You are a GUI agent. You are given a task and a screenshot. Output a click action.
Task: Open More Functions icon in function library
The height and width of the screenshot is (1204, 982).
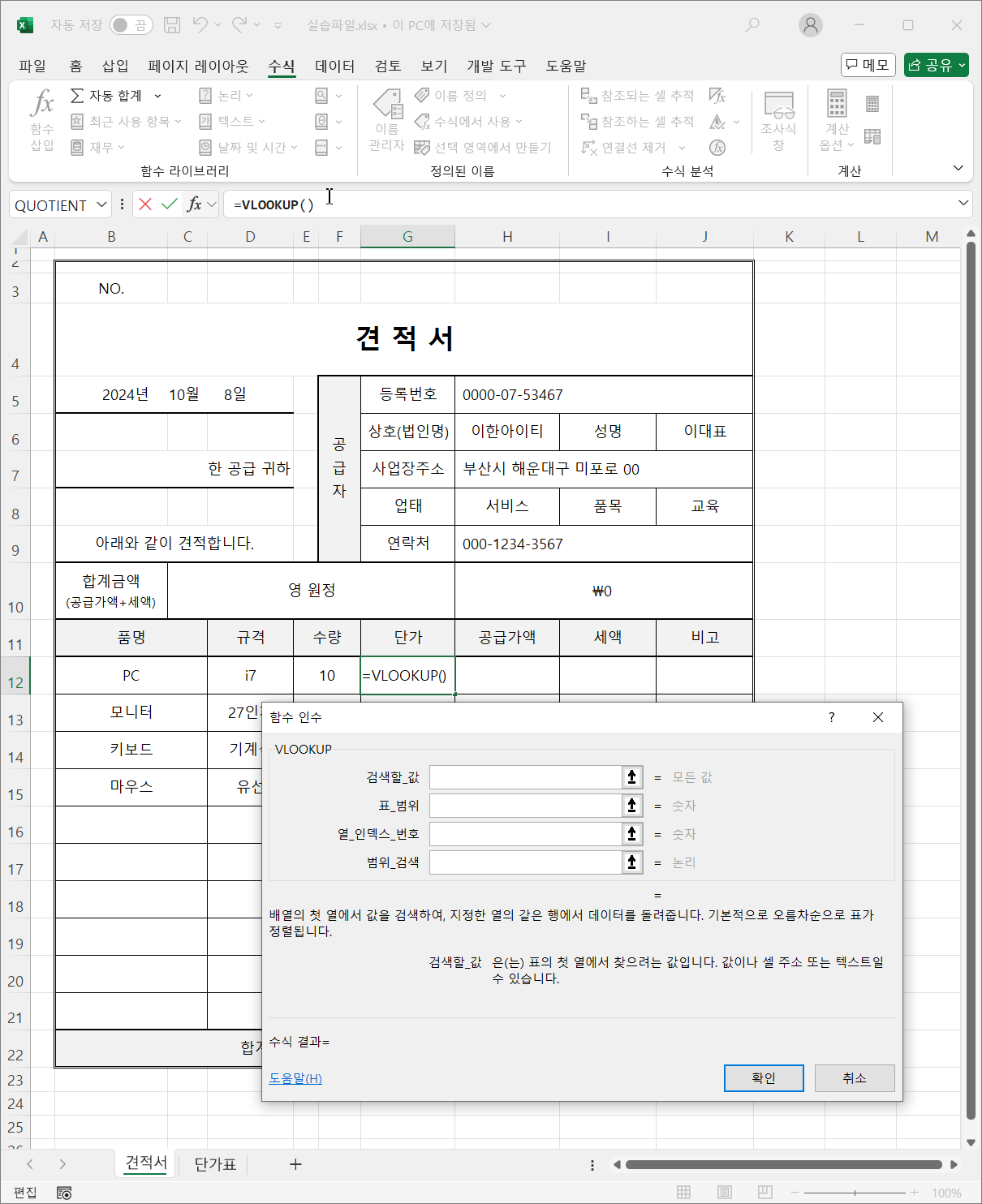pos(322,148)
